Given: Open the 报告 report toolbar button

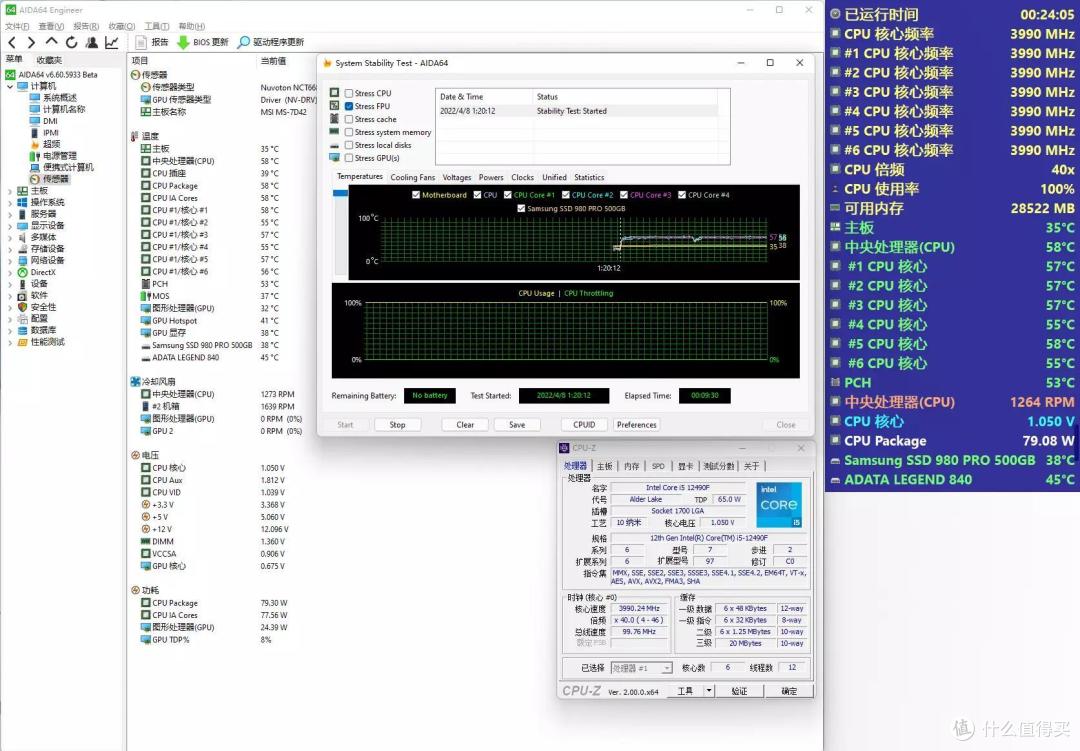Looking at the screenshot, I should (x=152, y=43).
